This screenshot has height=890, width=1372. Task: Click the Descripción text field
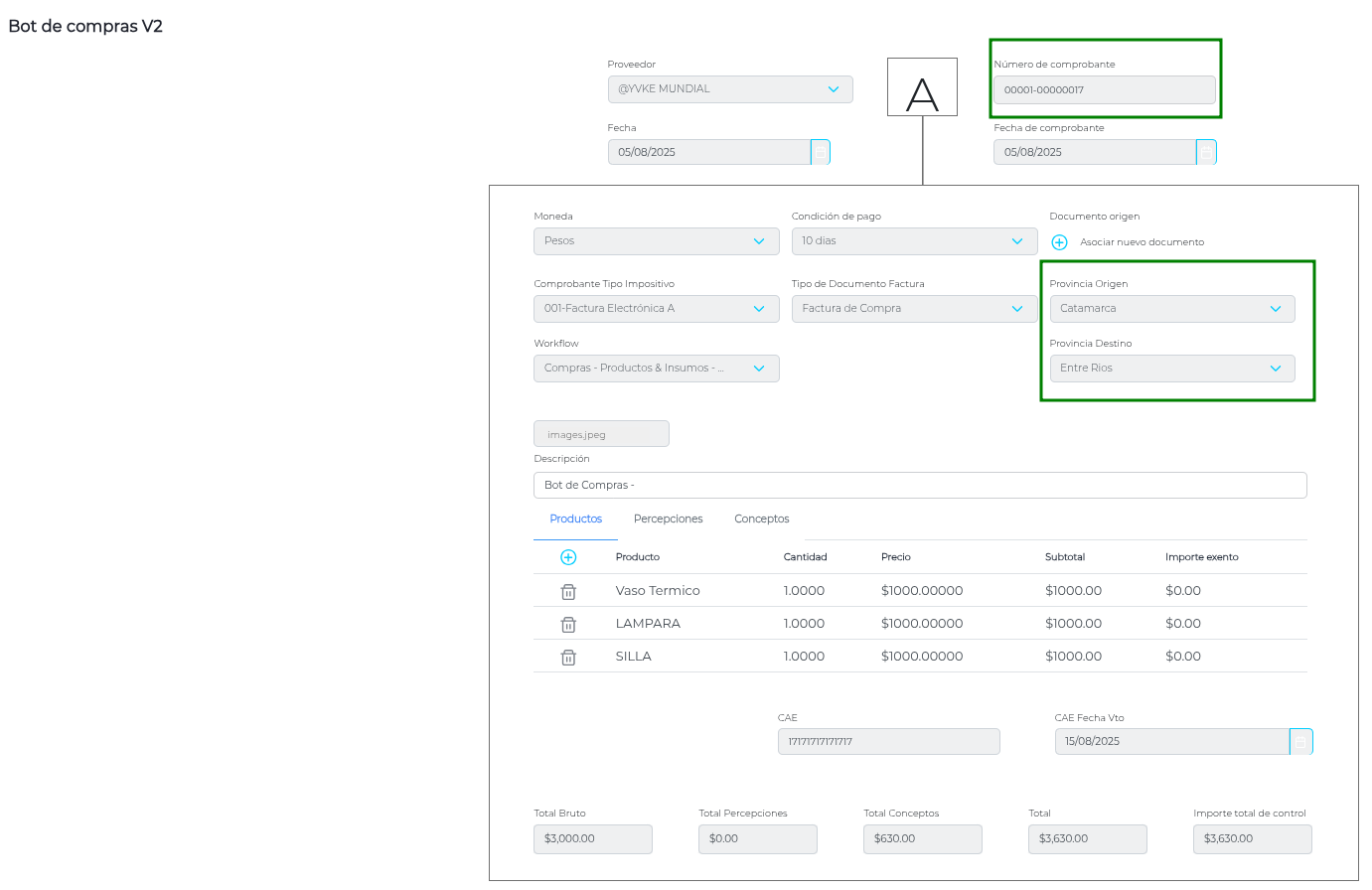[919, 486]
